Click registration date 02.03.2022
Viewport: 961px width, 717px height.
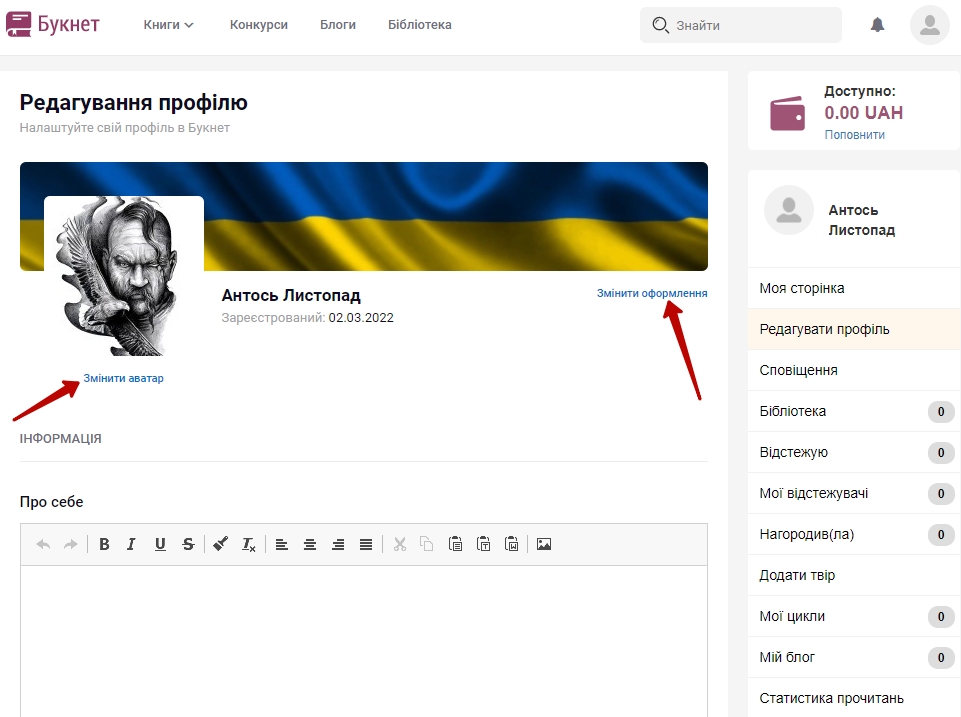[361, 317]
